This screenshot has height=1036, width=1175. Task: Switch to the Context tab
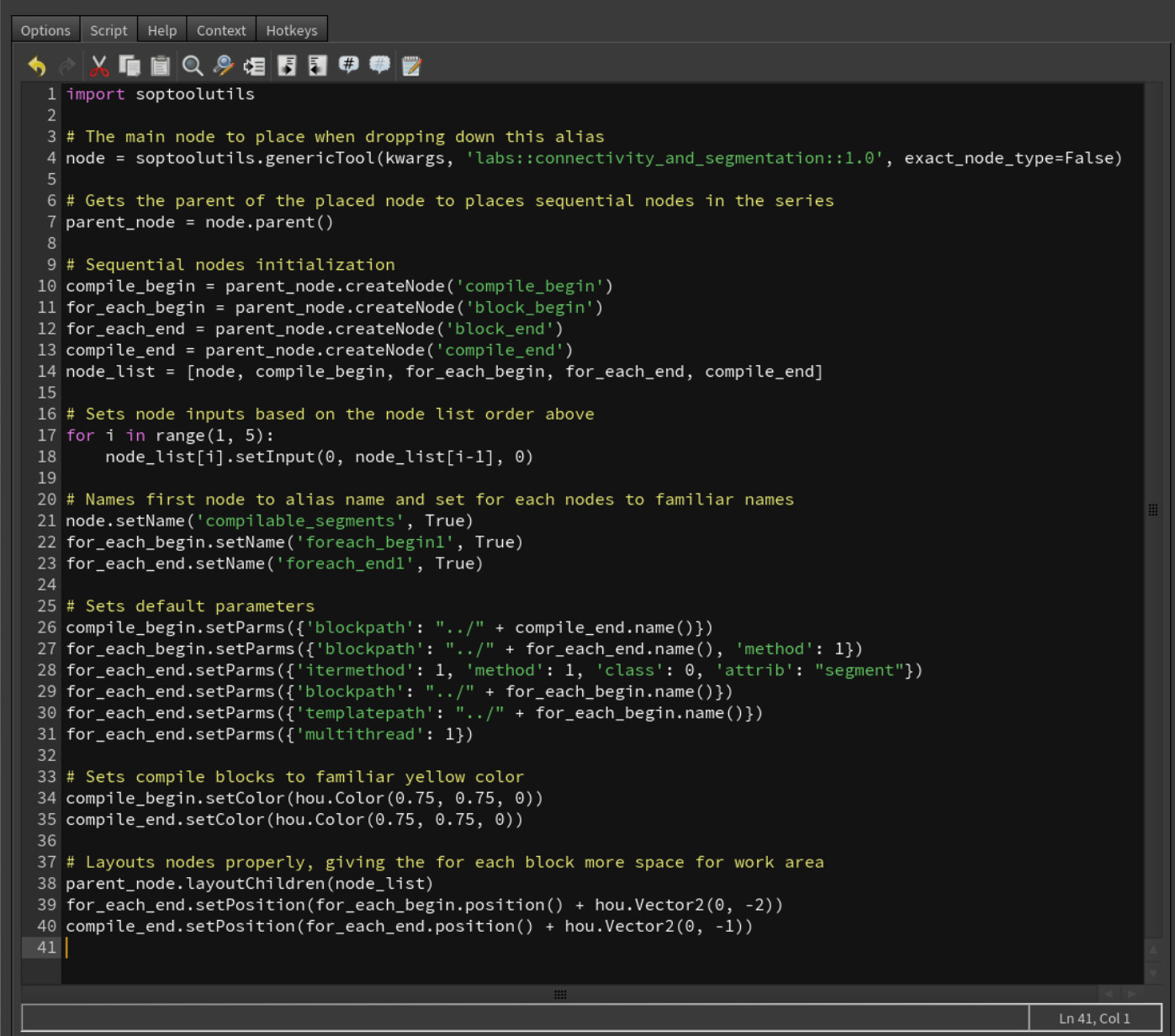point(221,30)
